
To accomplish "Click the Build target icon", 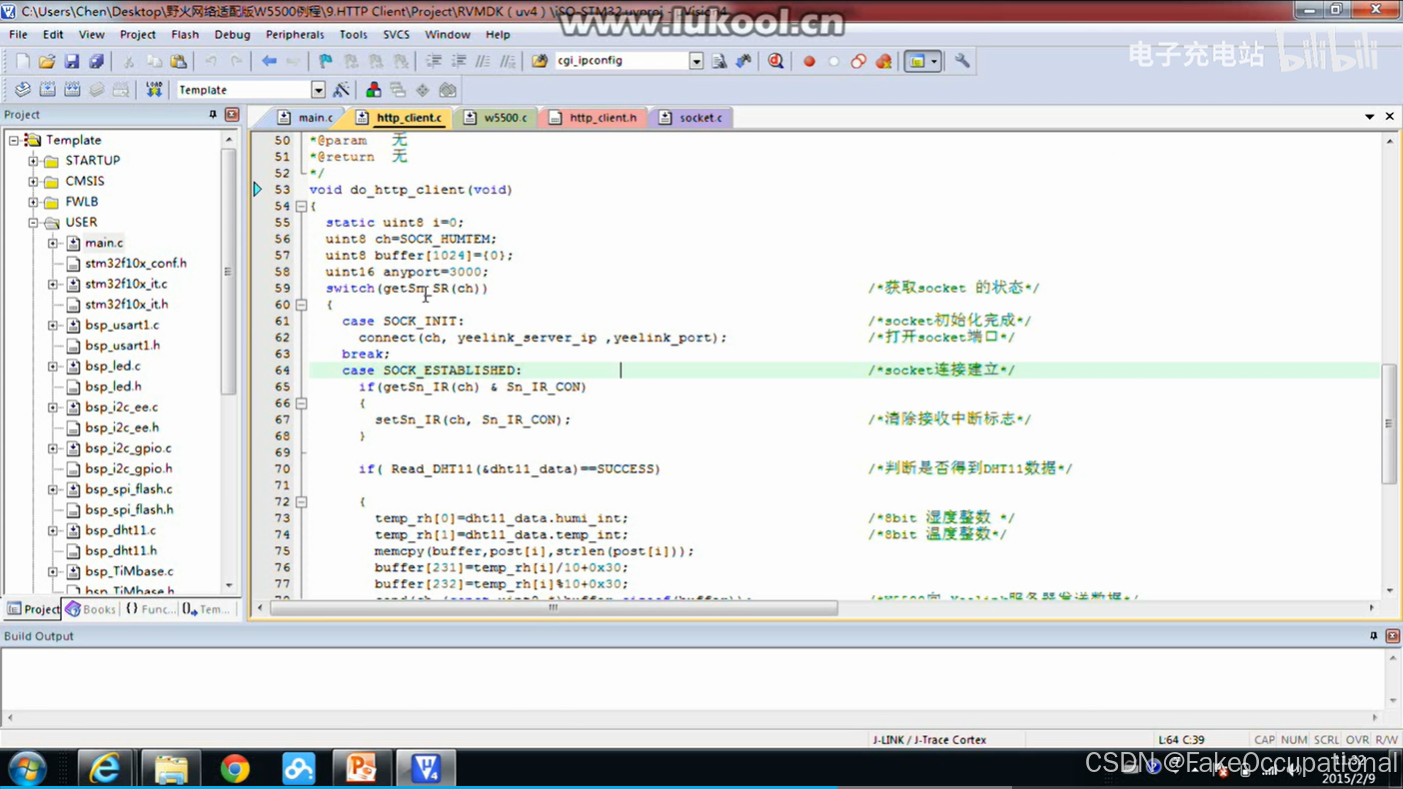I will [x=47, y=90].
